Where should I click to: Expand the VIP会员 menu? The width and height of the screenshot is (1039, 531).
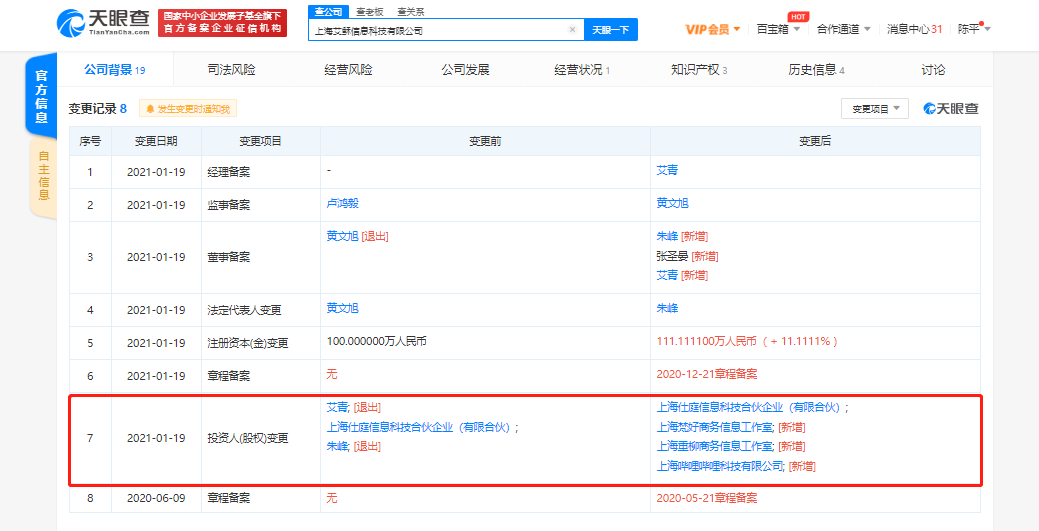[712, 29]
